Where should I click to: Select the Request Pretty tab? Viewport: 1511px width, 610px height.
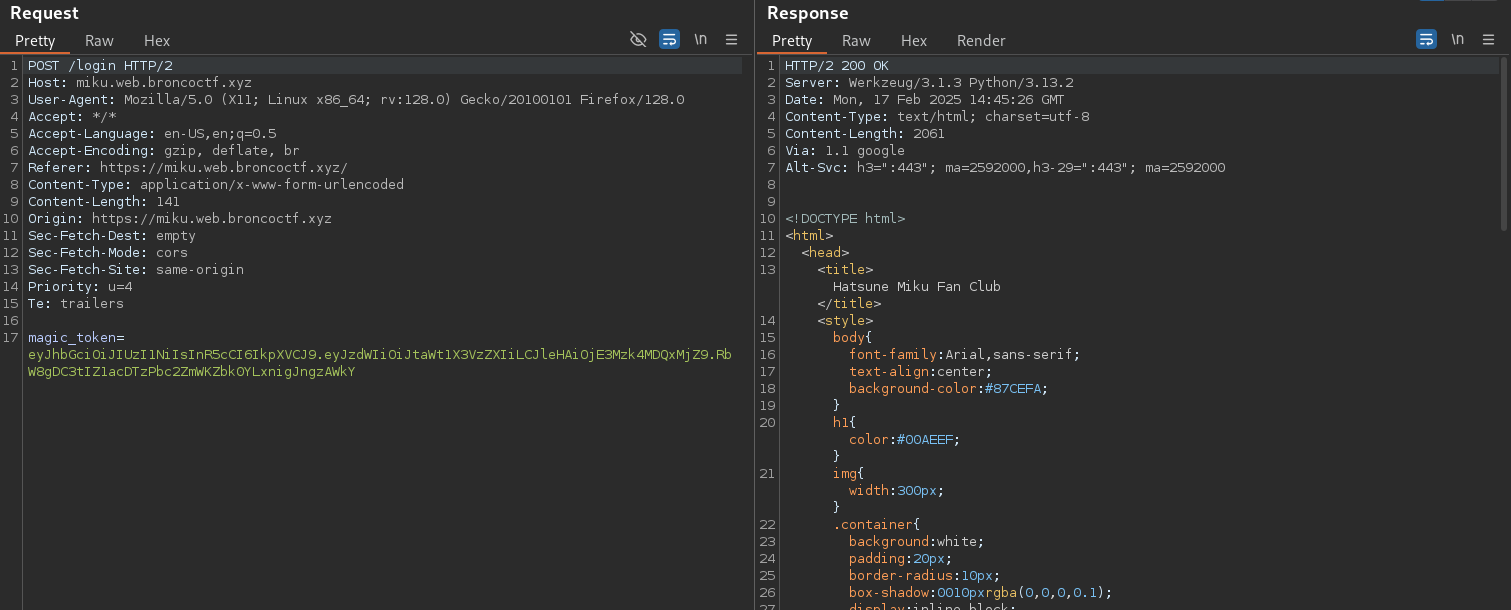click(35, 41)
